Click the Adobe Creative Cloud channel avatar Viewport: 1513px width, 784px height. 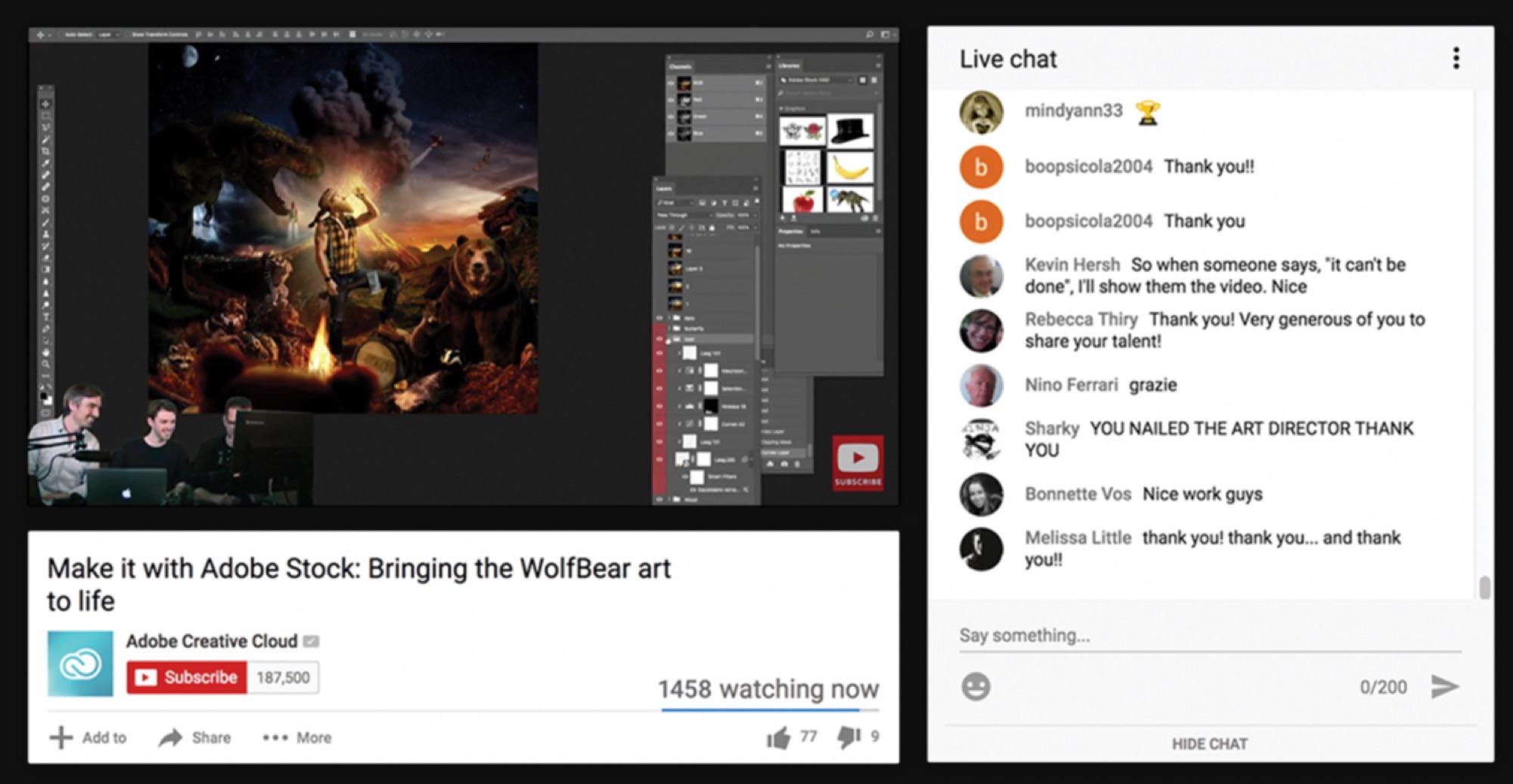coord(80,663)
